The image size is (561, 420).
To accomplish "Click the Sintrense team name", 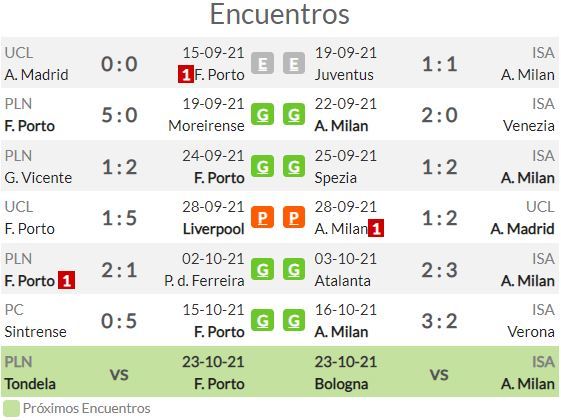I will pos(35,332).
